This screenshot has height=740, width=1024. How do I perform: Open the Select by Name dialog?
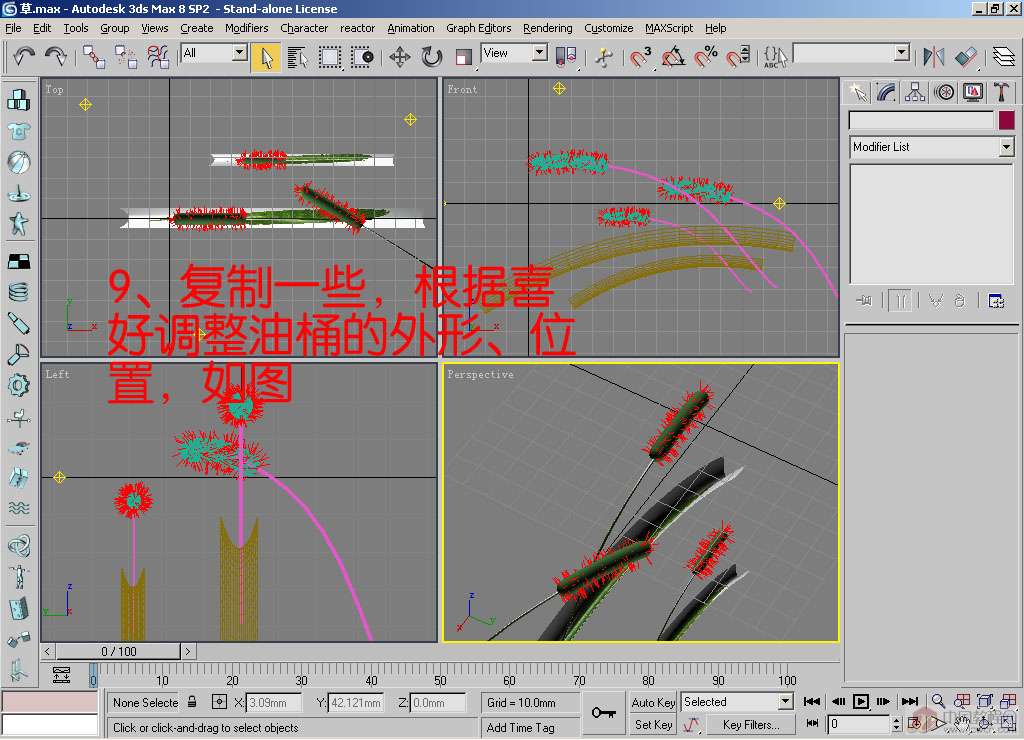[298, 57]
